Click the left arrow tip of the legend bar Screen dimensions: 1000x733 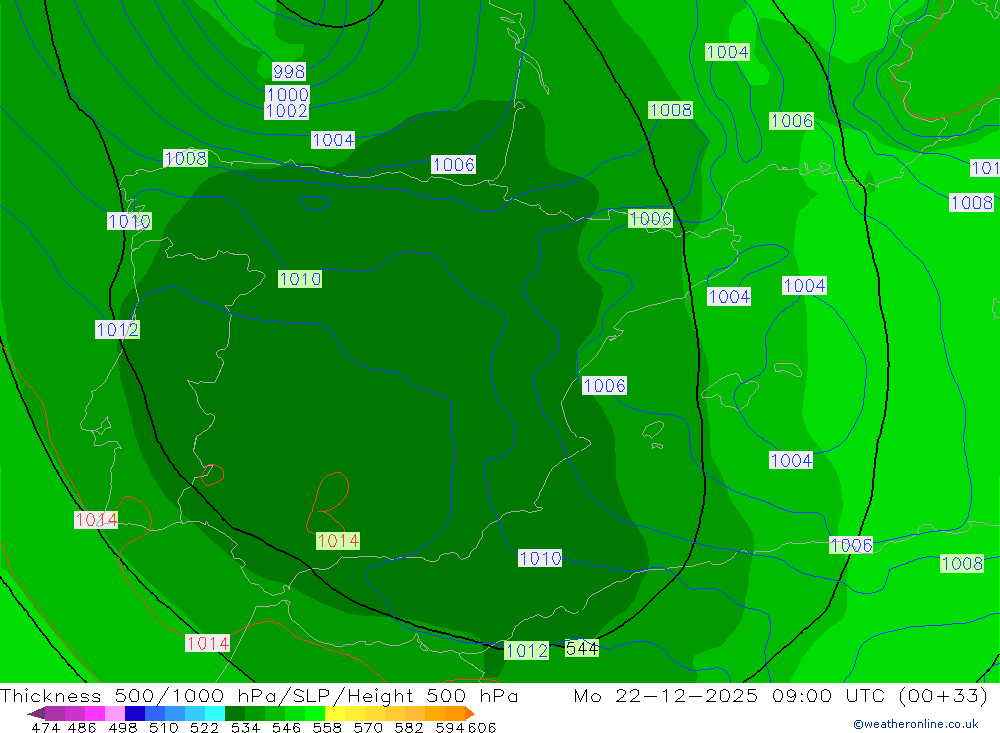(35, 713)
